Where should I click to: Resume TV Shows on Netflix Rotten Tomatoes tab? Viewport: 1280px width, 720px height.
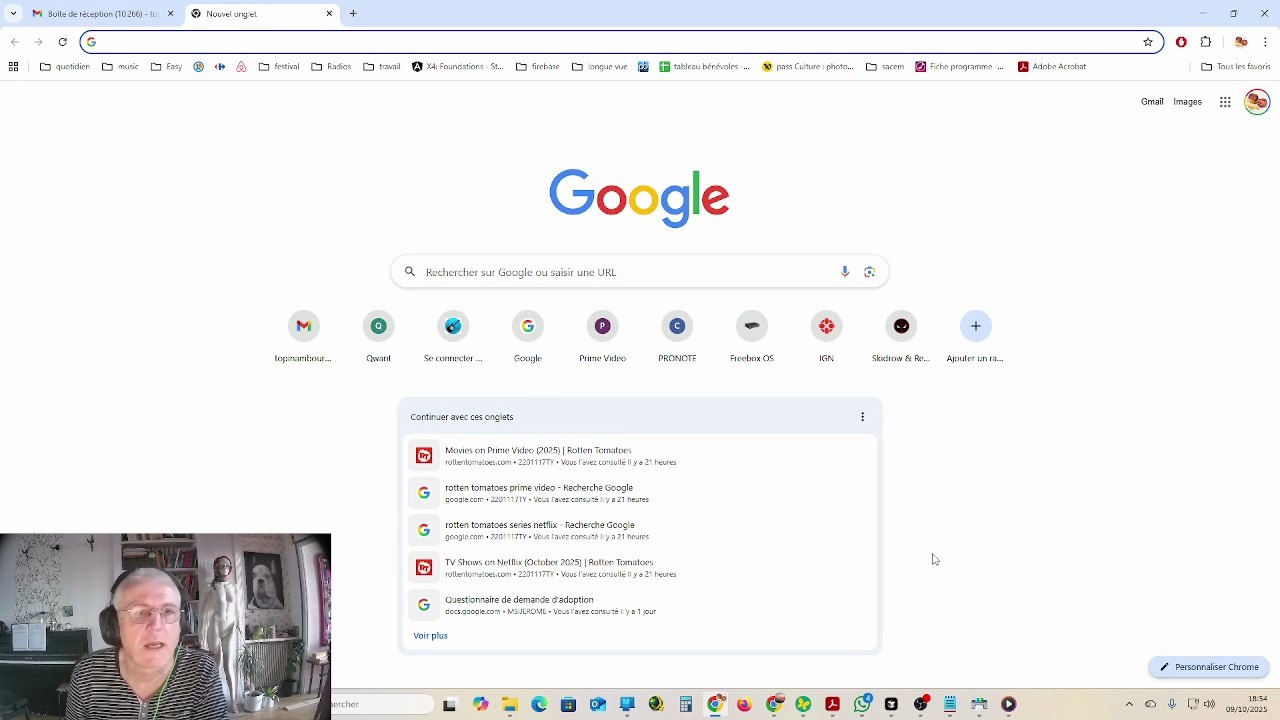(640, 568)
